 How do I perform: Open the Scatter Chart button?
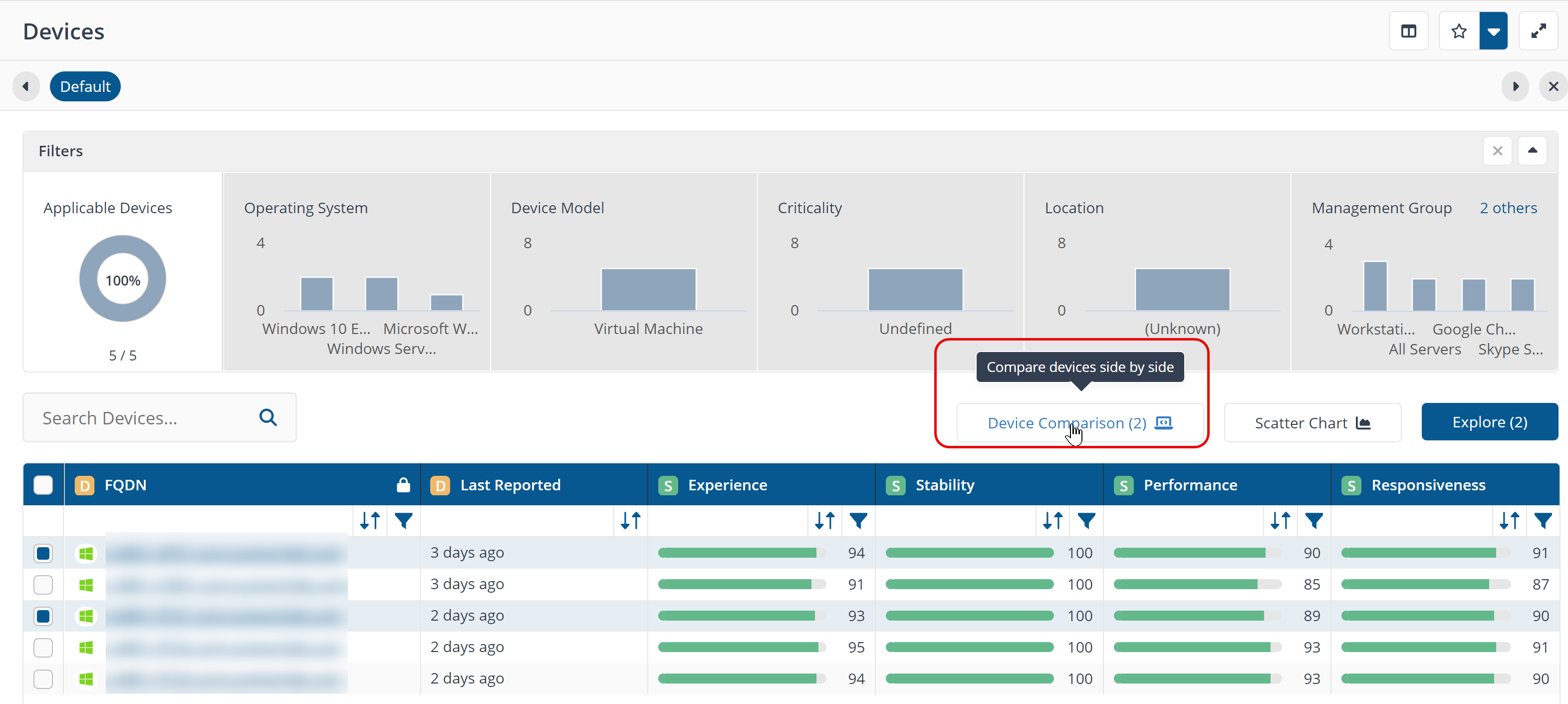[x=1311, y=422]
